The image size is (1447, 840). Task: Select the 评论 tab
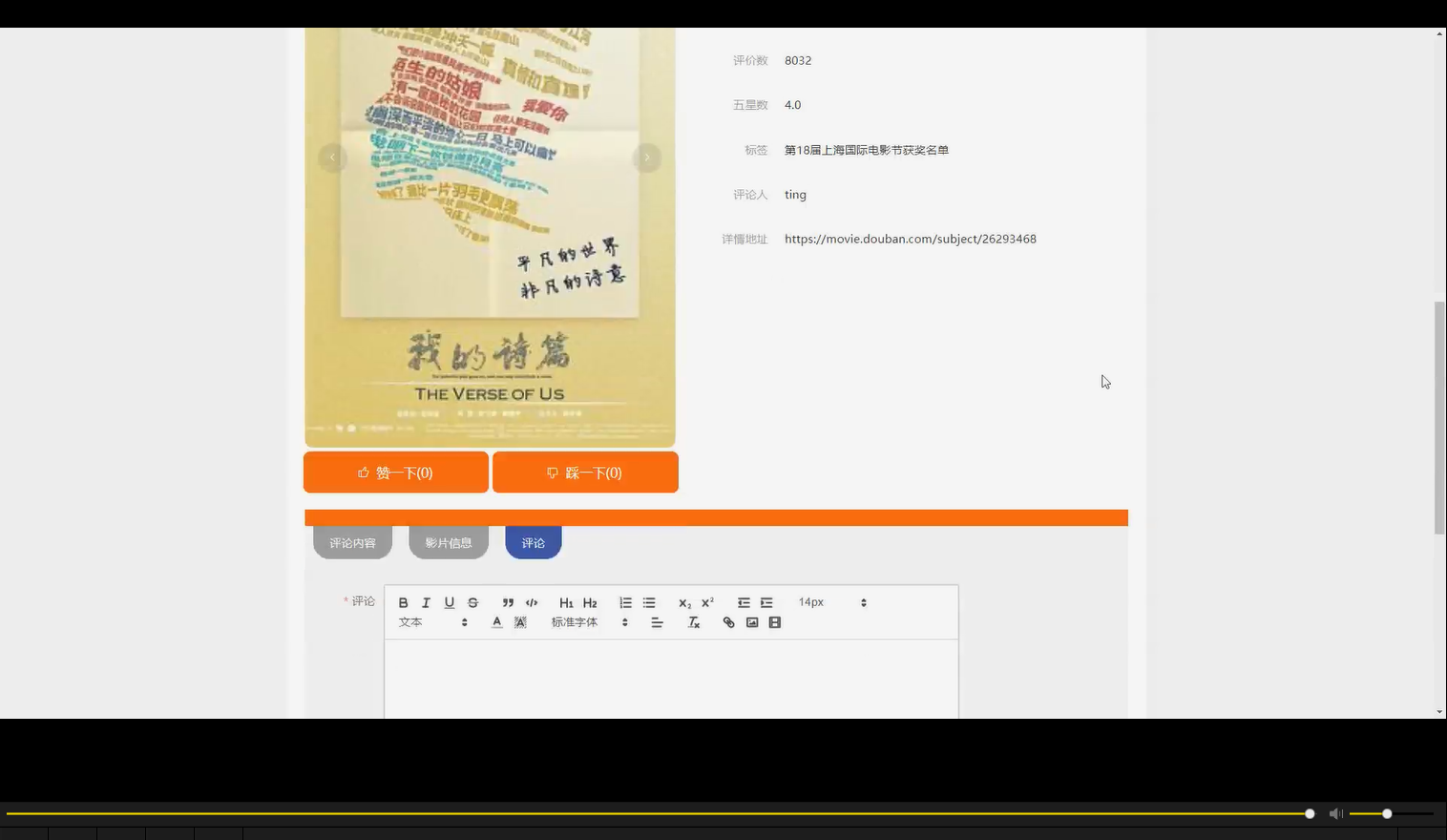(x=534, y=542)
